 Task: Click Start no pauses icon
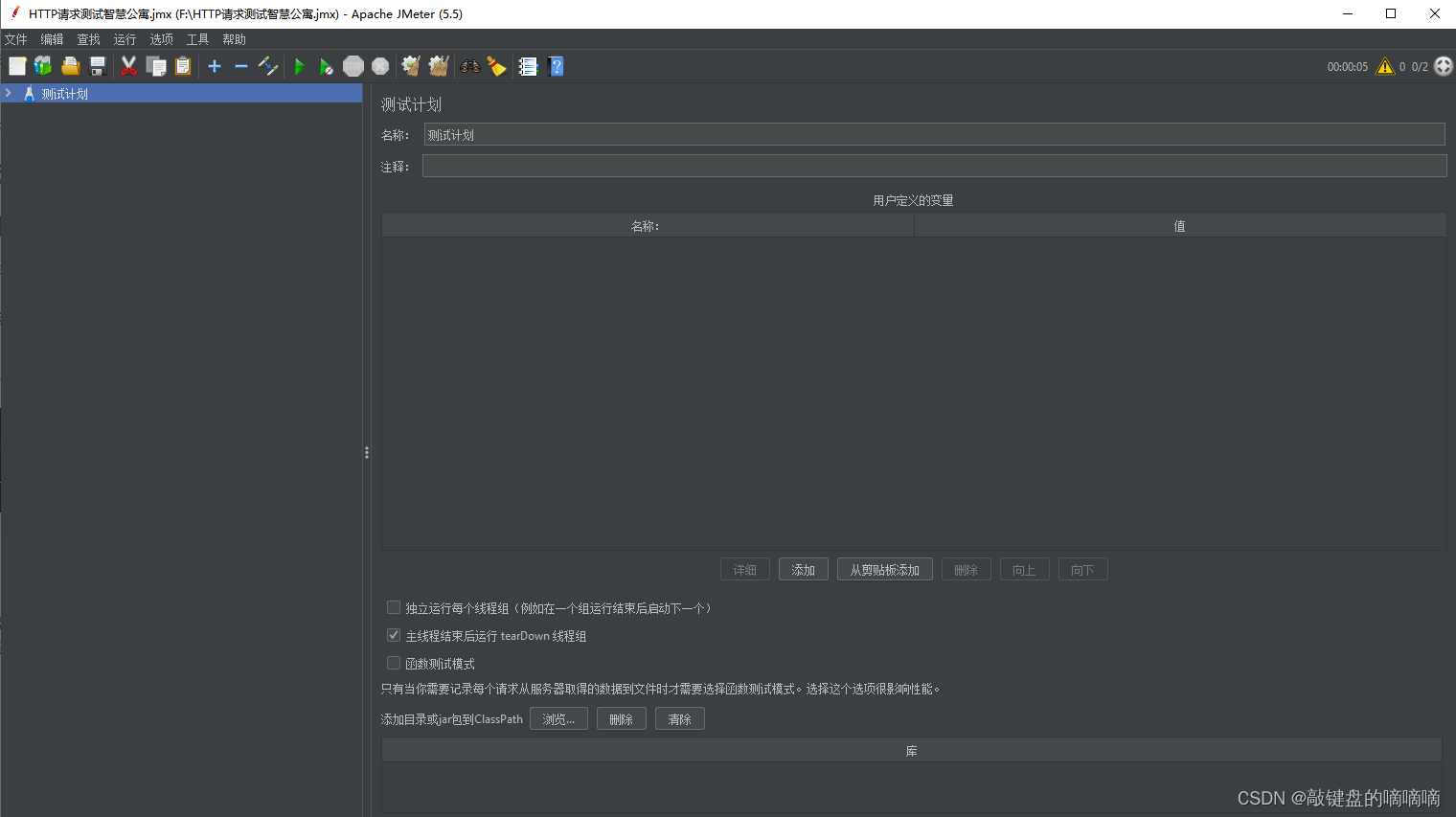tap(327, 66)
